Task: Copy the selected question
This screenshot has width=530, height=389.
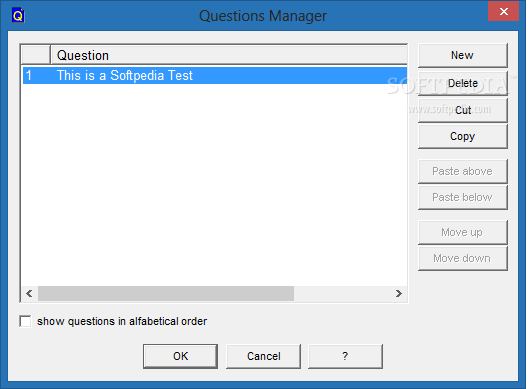Action: [x=462, y=136]
